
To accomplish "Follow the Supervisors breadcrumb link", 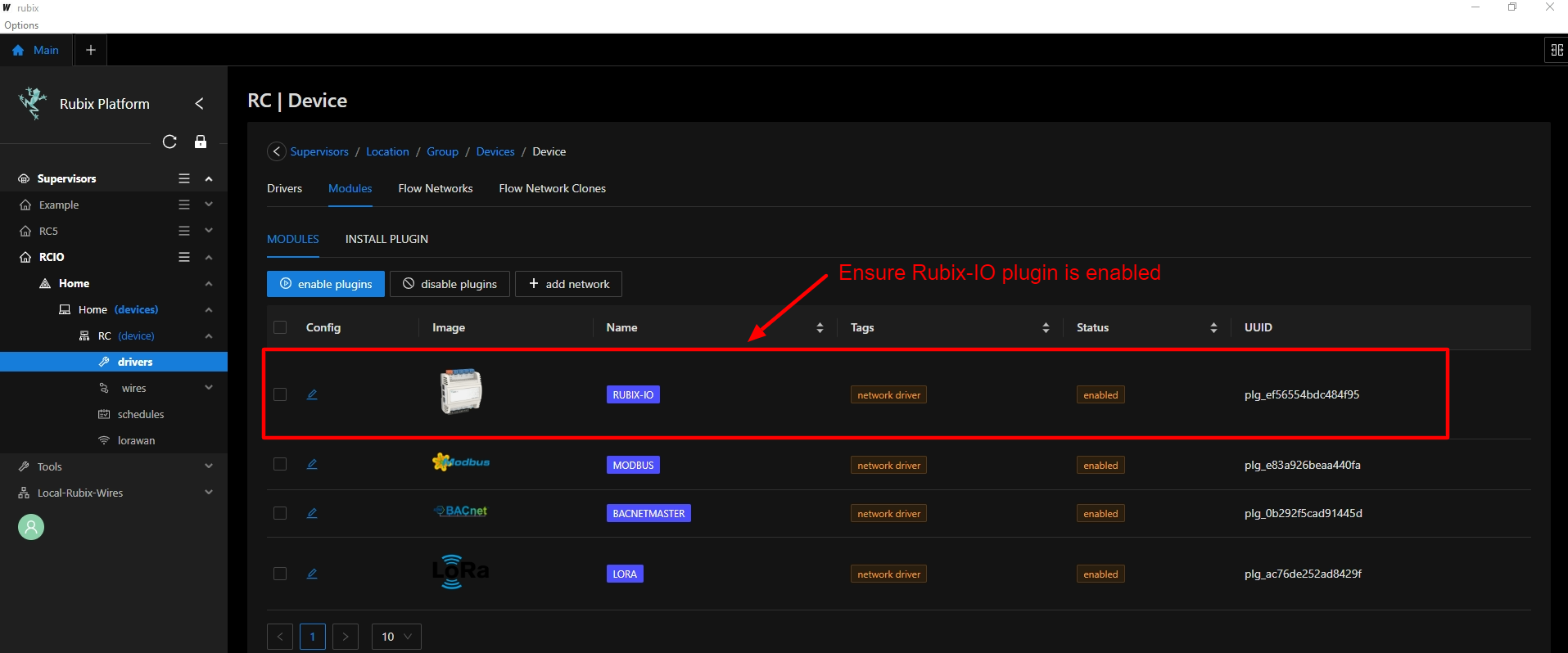I will (x=319, y=151).
